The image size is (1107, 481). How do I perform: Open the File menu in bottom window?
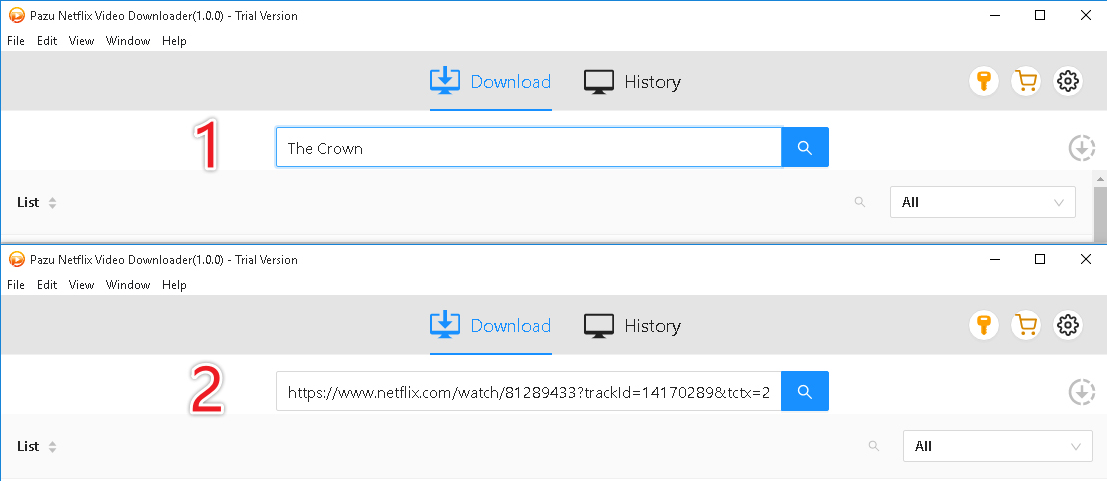[x=16, y=285]
